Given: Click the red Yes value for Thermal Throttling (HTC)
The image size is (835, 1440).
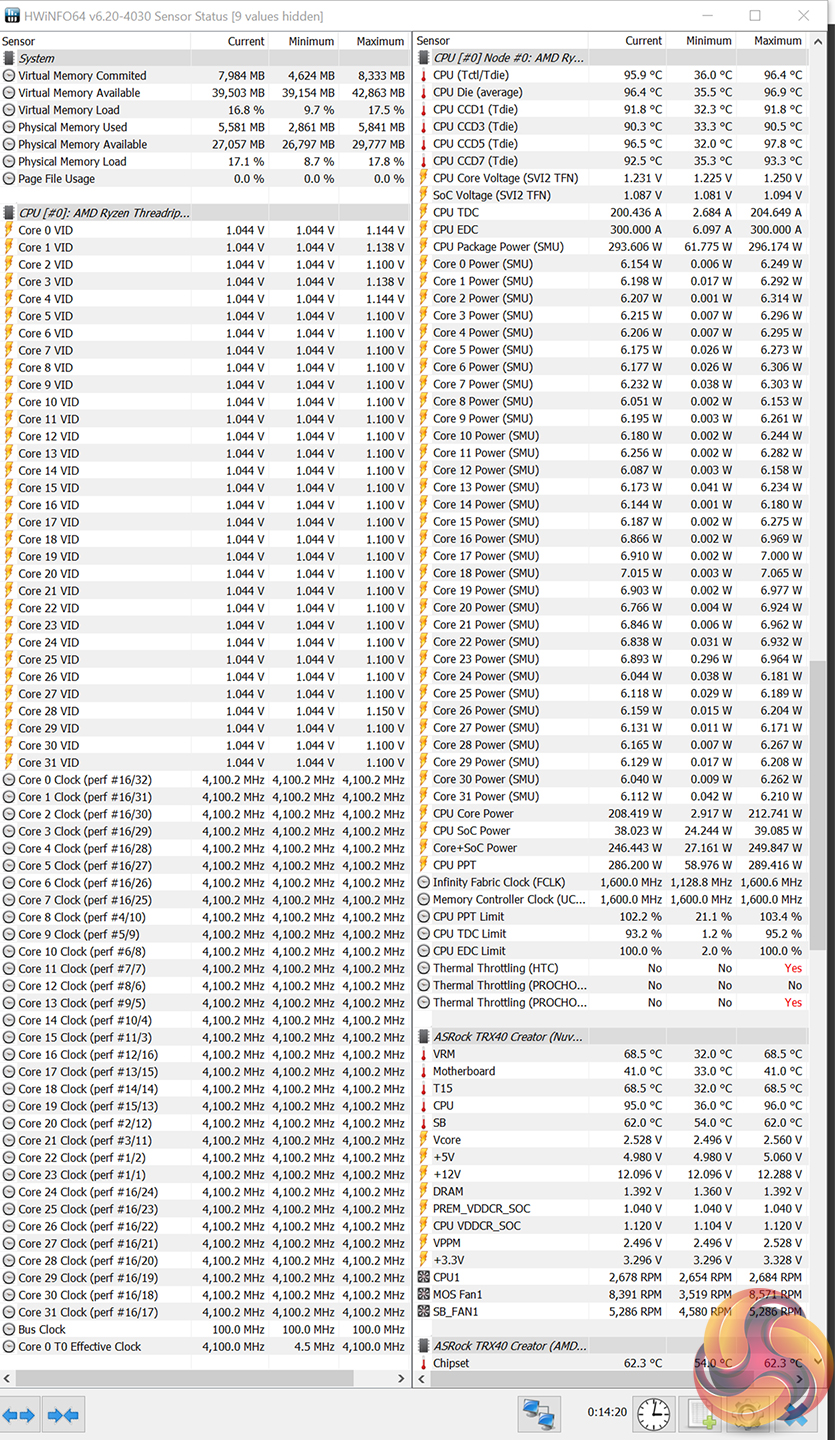Looking at the screenshot, I should tap(793, 968).
